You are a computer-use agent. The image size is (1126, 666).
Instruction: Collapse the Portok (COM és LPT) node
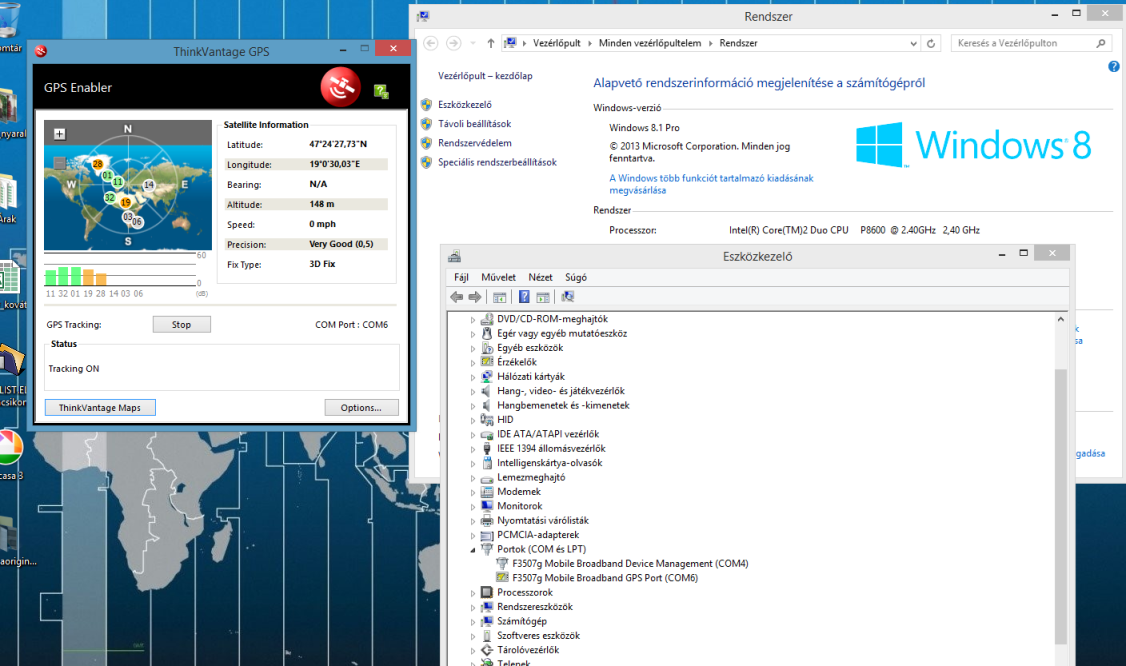tap(473, 550)
